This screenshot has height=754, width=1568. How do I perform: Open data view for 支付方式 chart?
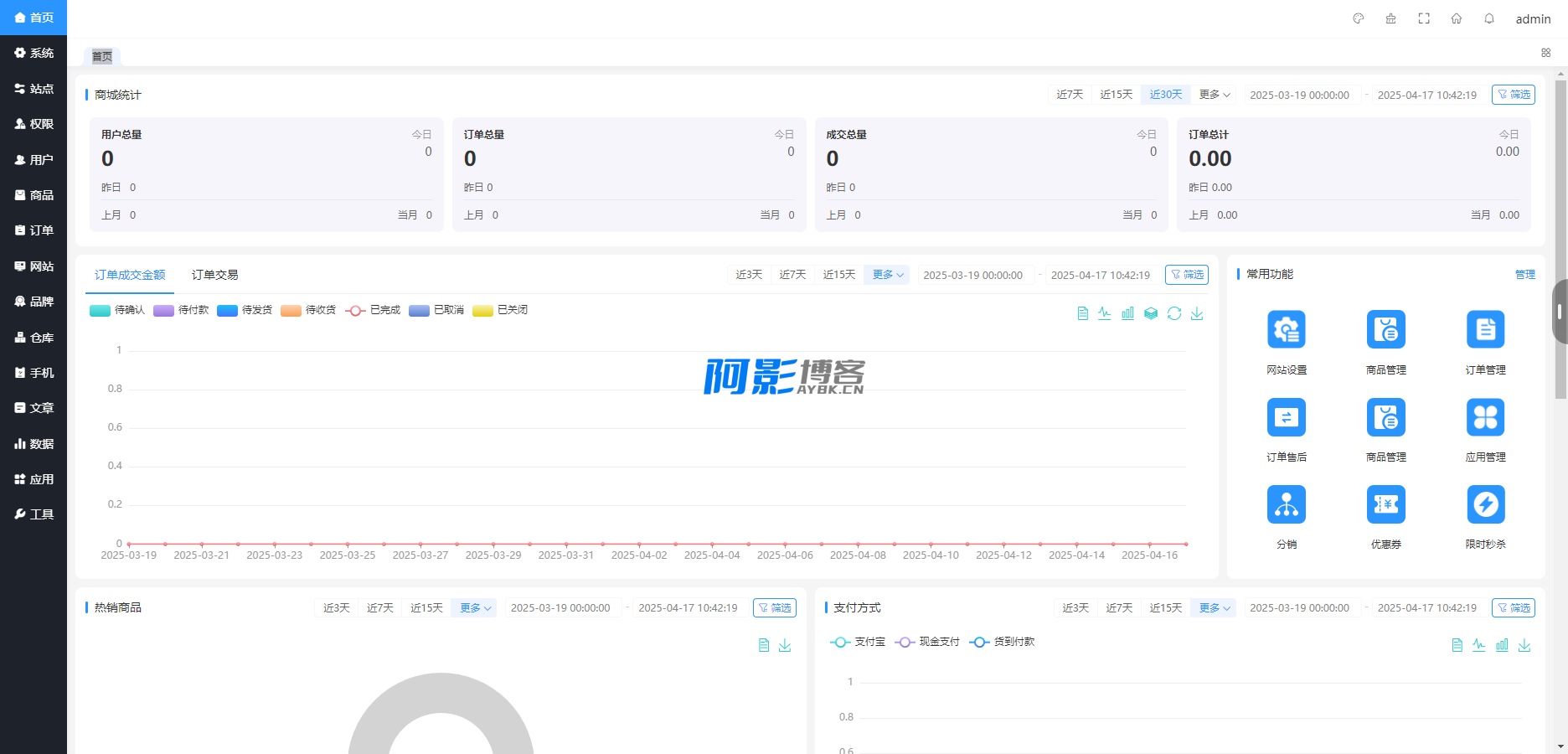coord(1457,645)
